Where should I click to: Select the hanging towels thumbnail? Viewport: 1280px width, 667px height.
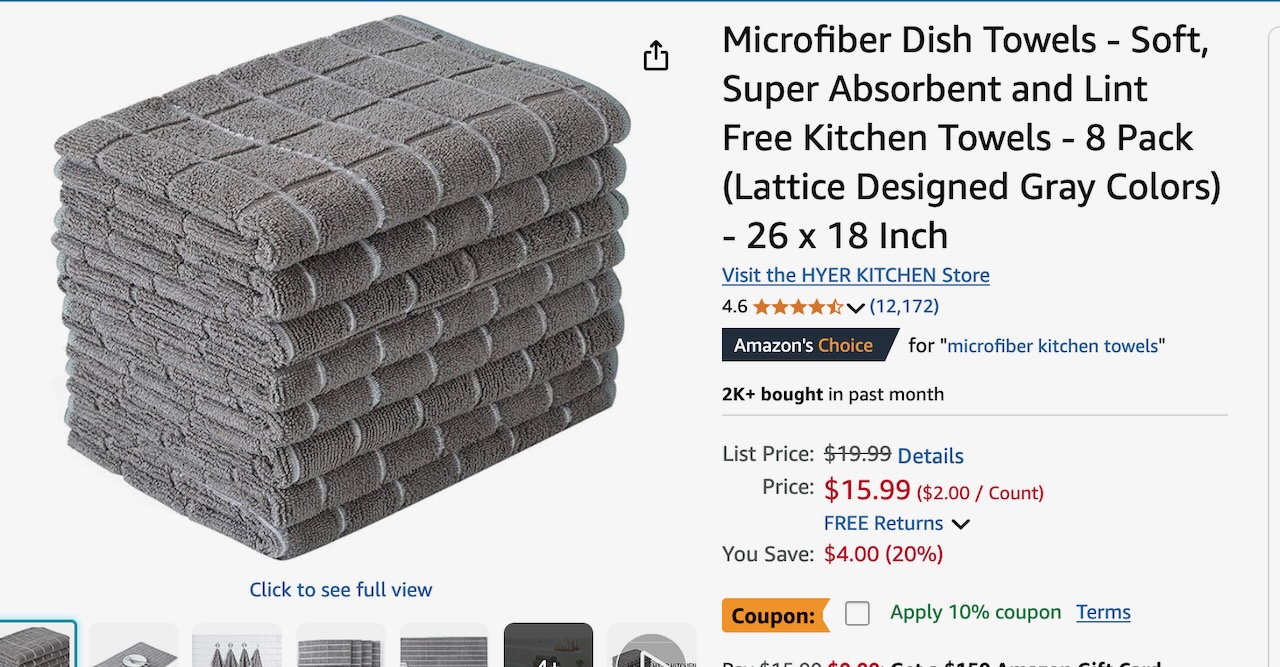tap(238, 645)
